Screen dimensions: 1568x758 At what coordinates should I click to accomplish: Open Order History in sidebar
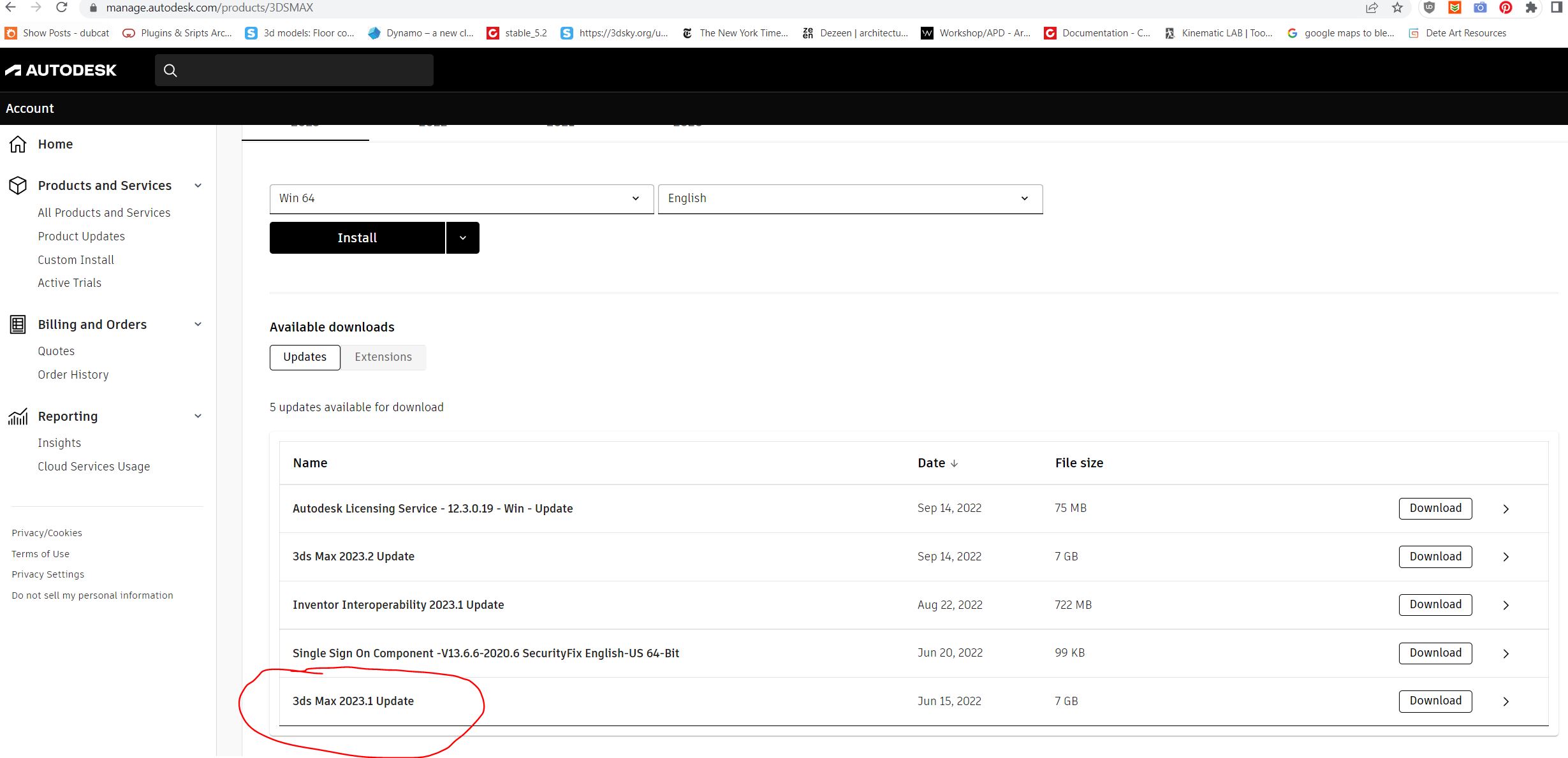pos(73,375)
